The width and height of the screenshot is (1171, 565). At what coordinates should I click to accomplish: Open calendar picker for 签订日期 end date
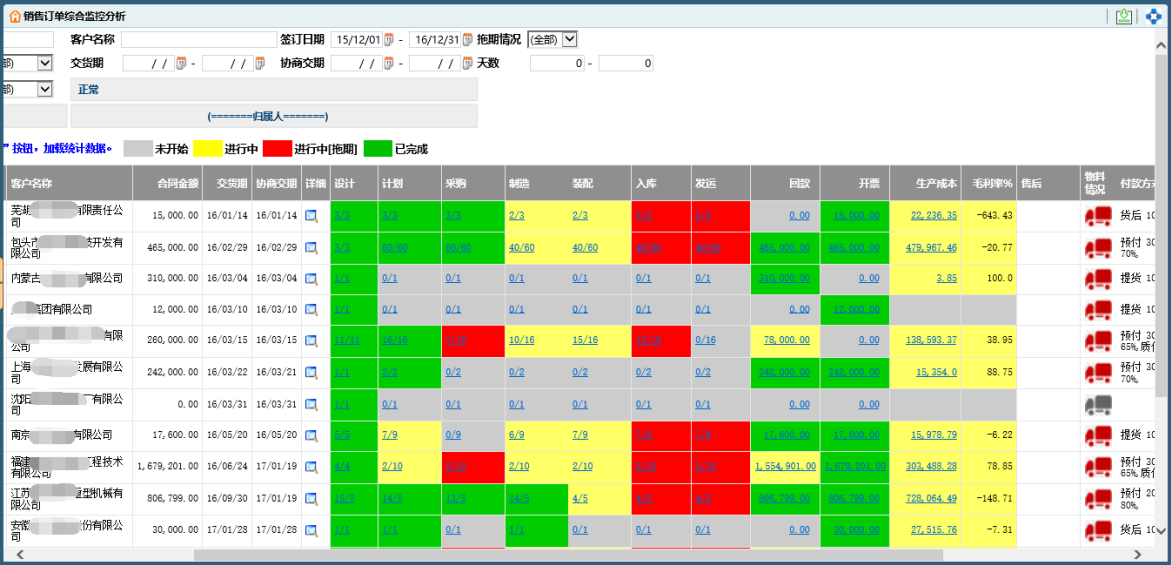tap(467, 40)
